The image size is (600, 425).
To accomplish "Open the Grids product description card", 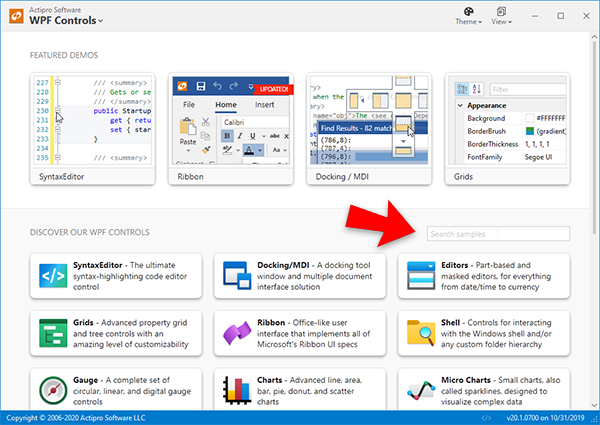I will click(x=116, y=333).
